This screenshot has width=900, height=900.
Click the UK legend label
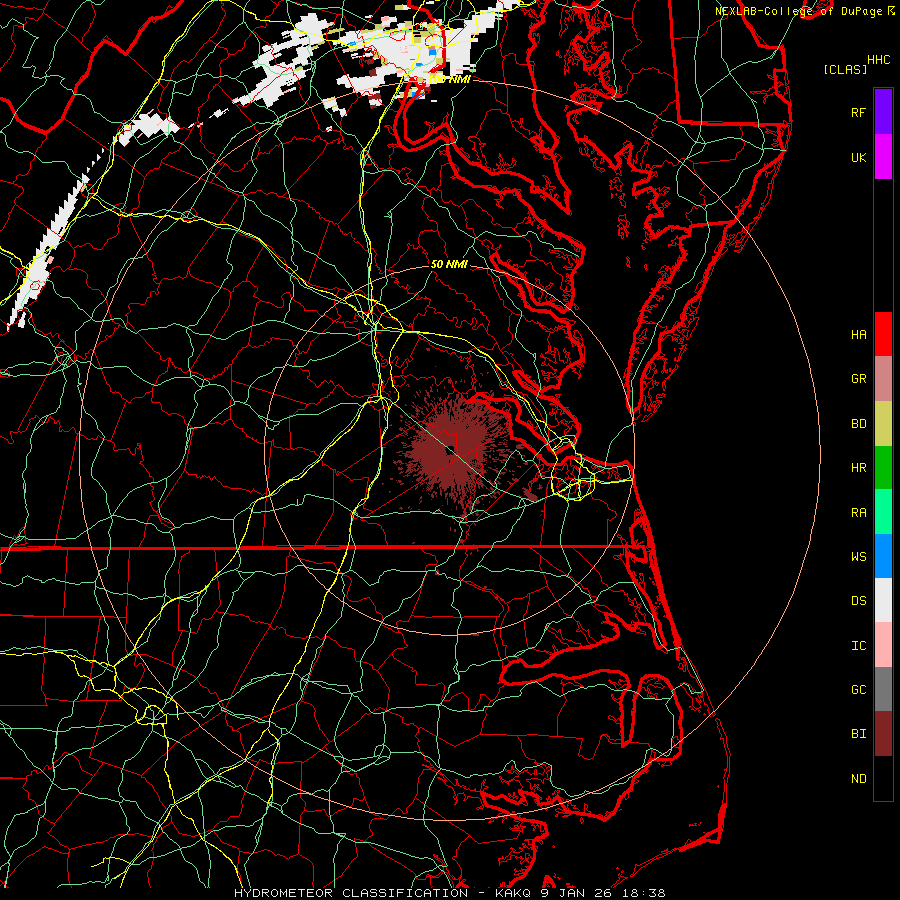tap(858, 157)
